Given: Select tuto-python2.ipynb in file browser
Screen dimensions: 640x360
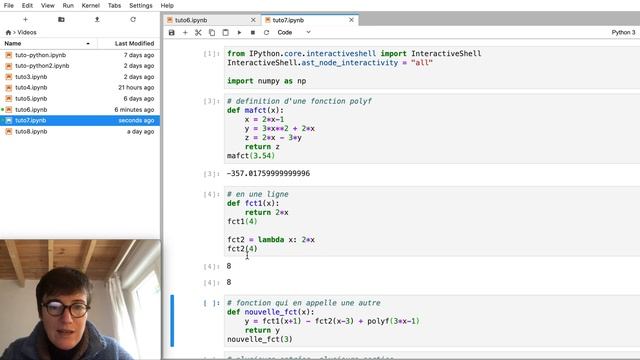Looking at the screenshot, I should pyautogui.click(x=80, y=66).
